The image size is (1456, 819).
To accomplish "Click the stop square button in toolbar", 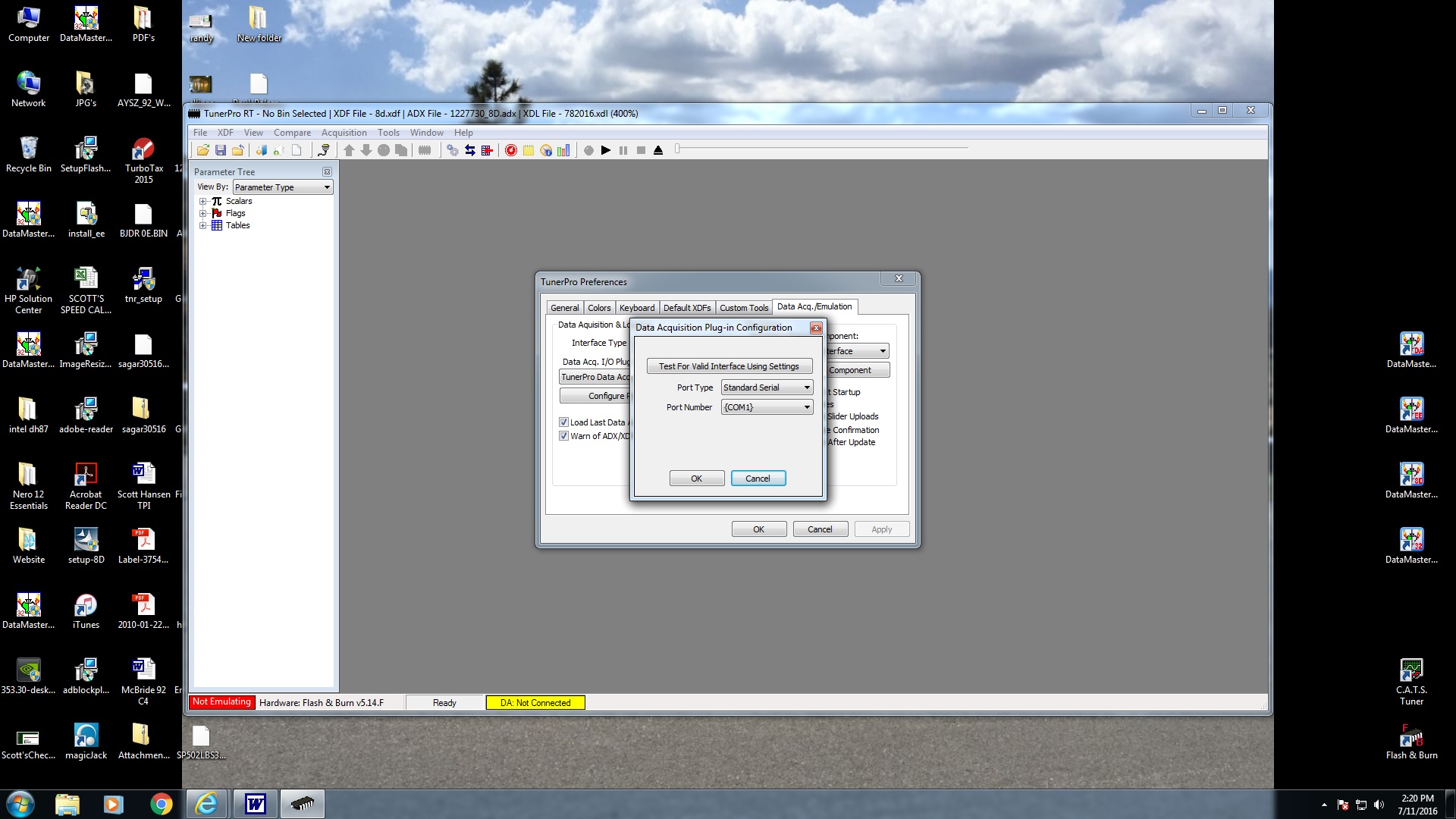I will click(x=641, y=150).
